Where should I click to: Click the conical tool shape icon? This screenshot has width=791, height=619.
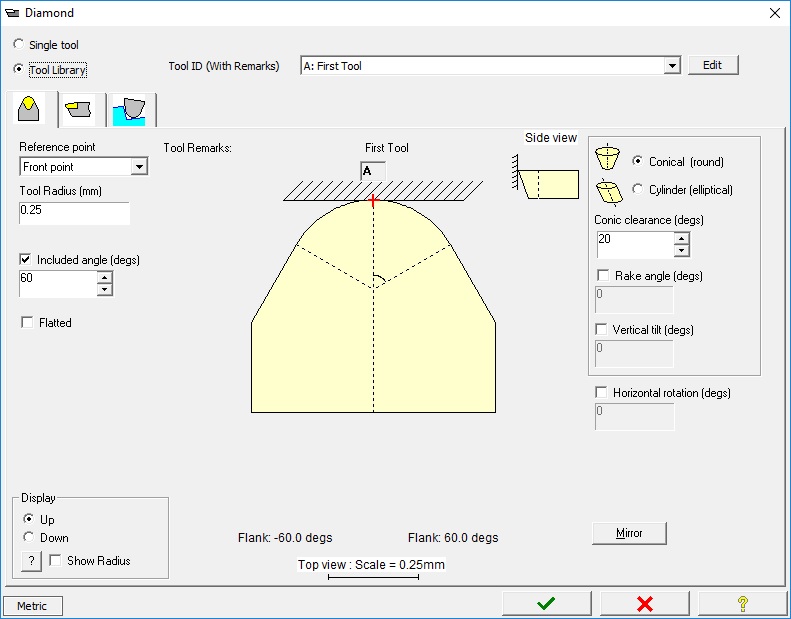tap(607, 157)
